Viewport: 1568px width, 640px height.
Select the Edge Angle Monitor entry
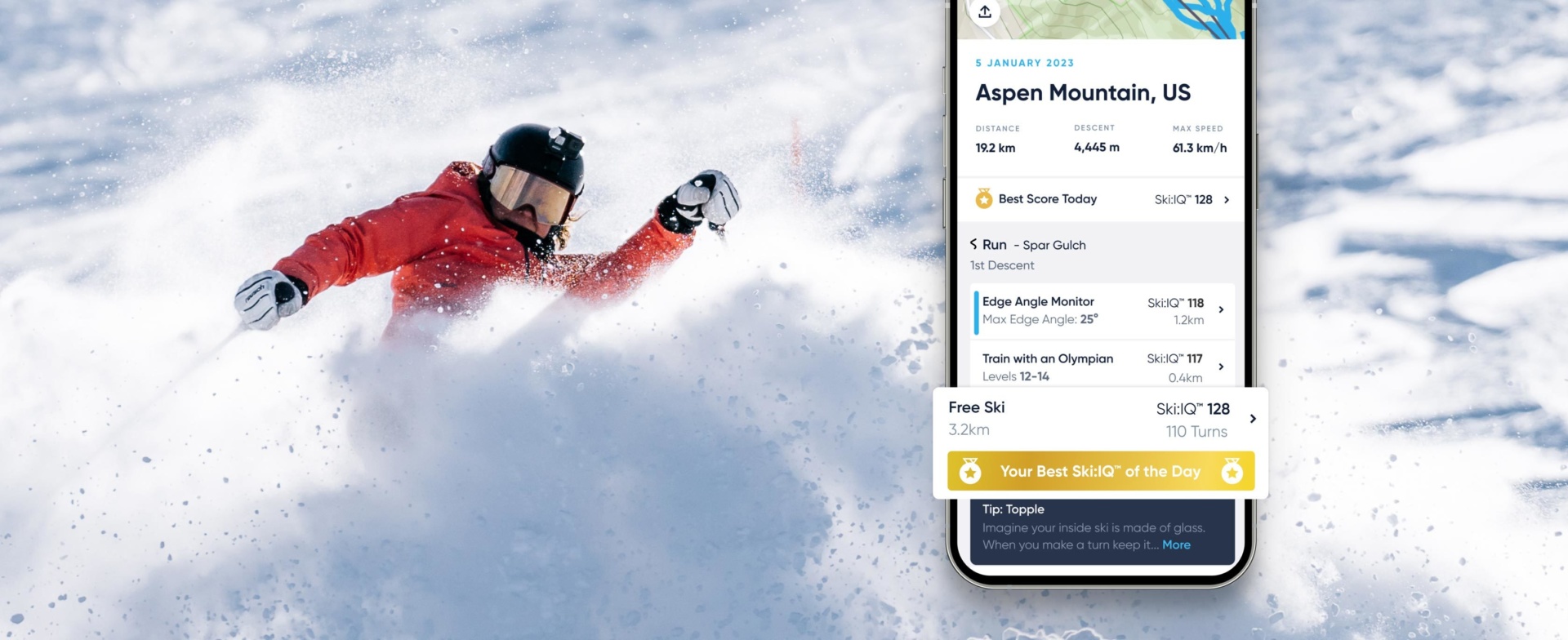coord(1102,310)
